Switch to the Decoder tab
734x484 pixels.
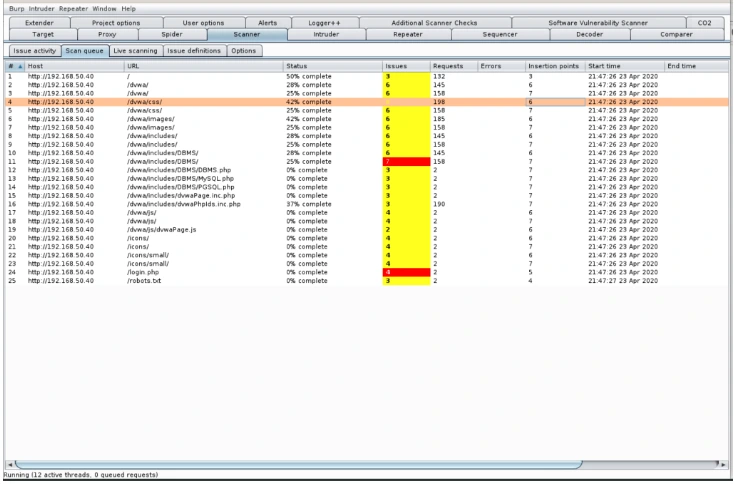click(x=590, y=34)
